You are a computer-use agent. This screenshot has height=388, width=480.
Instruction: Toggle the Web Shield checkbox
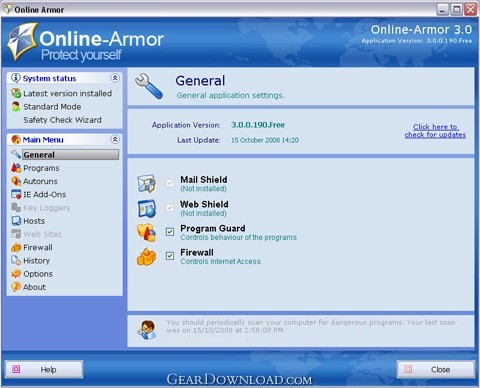coord(170,208)
